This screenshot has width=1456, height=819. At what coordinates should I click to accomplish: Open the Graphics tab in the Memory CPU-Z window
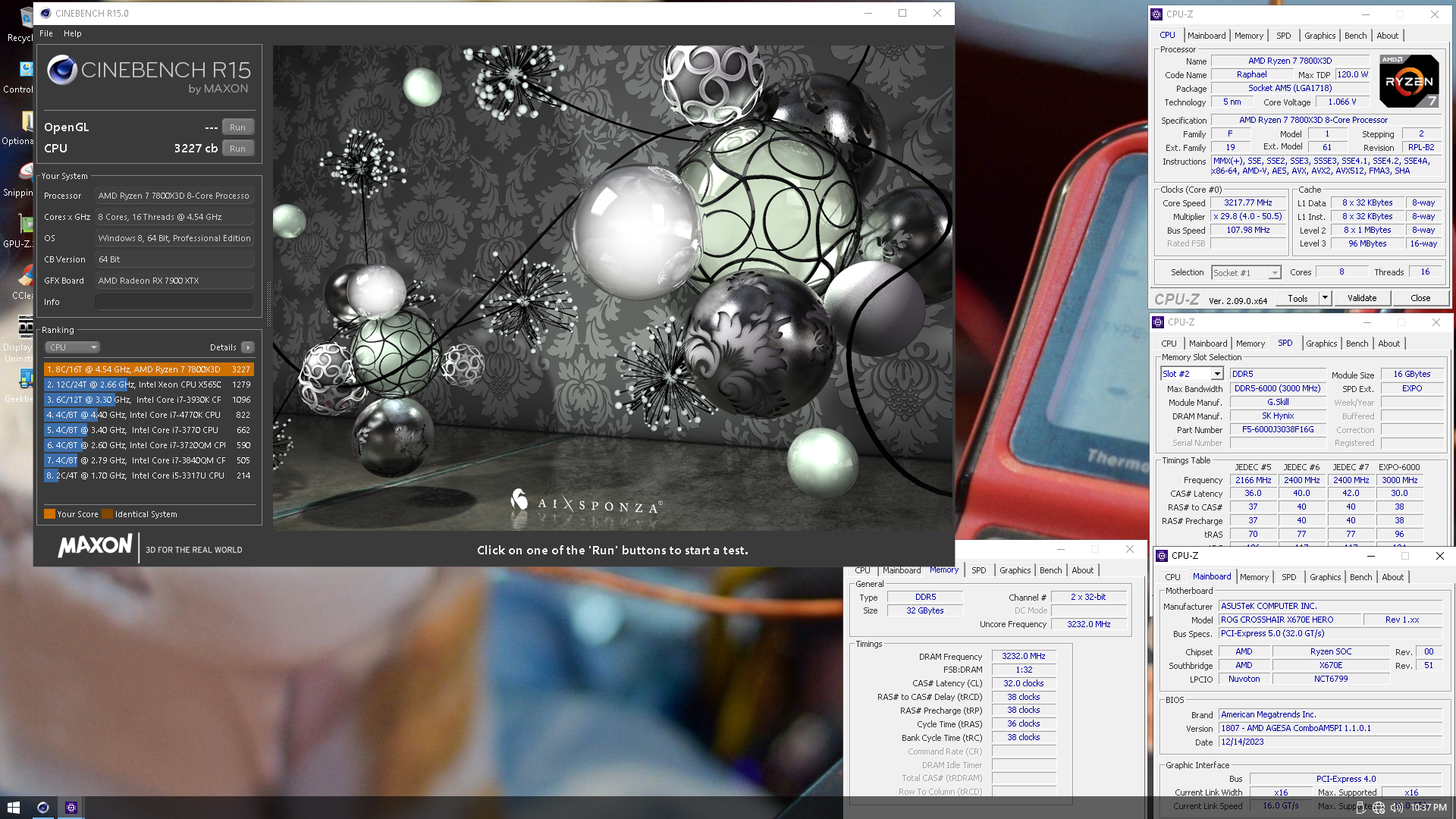pos(1015,570)
